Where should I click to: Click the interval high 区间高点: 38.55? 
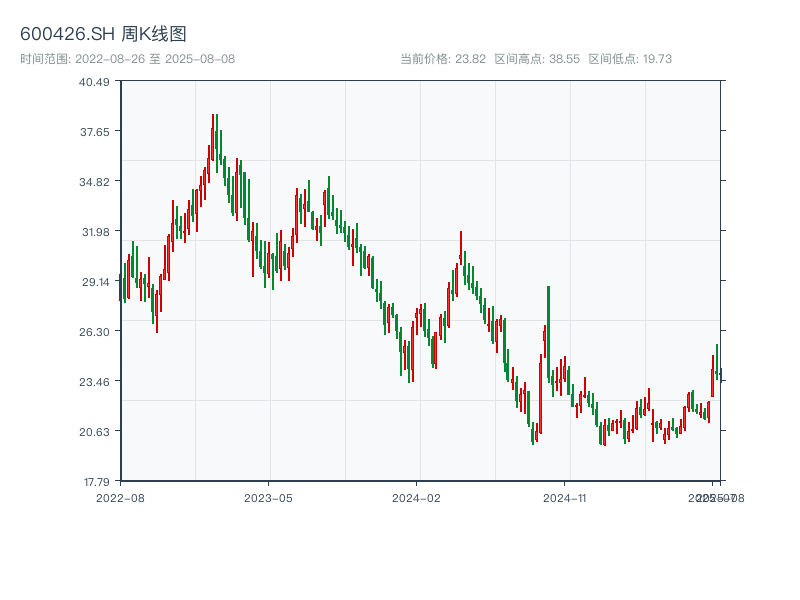537,59
